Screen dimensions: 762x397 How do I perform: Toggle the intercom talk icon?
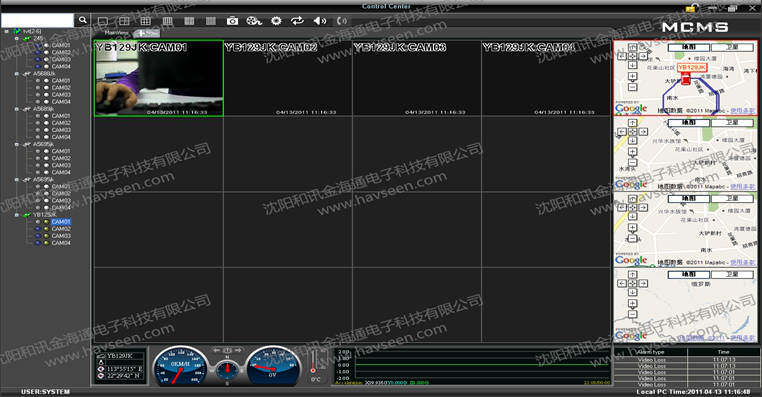342,20
